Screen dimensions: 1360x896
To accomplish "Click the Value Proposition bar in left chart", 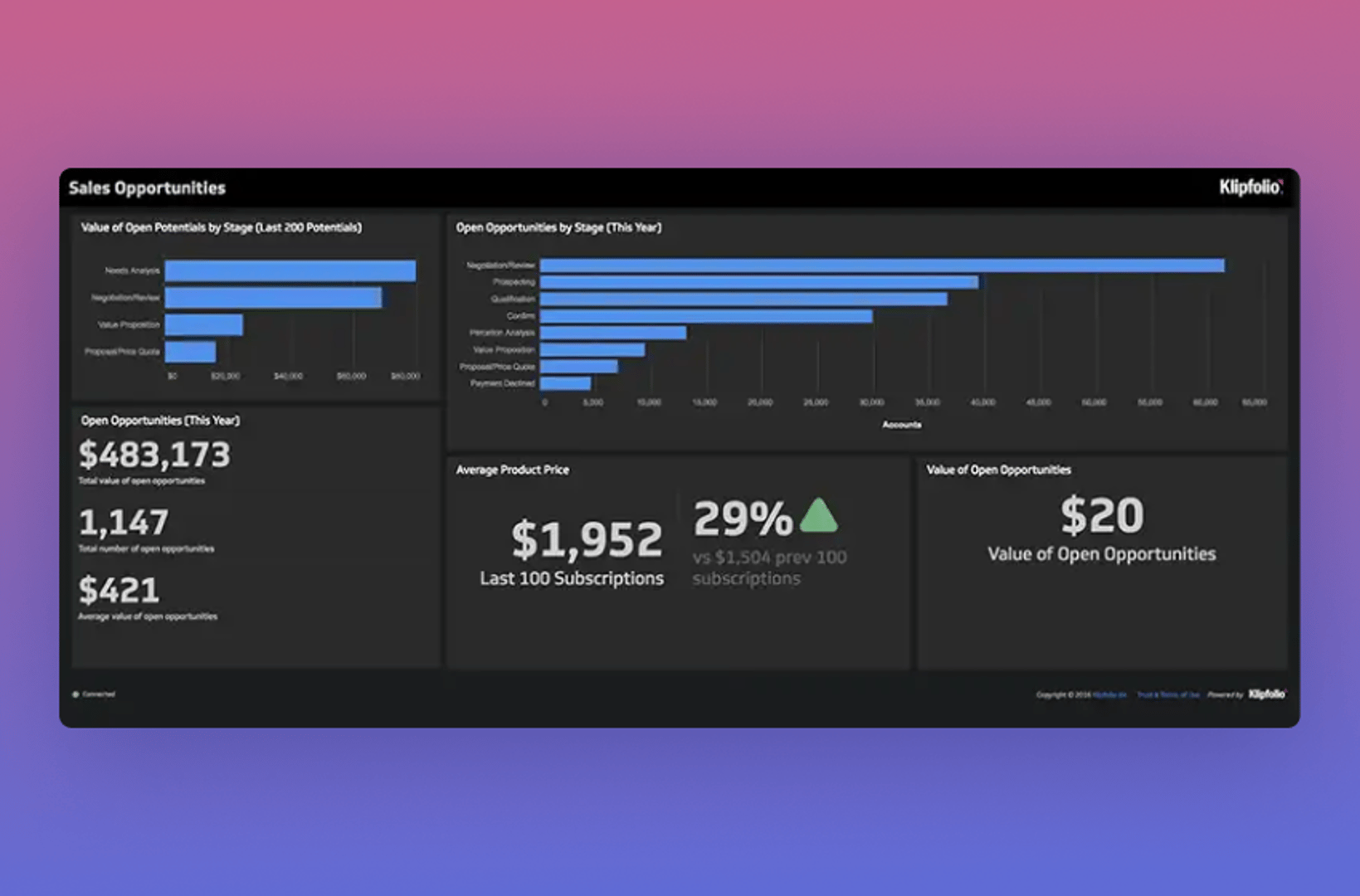I will (x=203, y=324).
